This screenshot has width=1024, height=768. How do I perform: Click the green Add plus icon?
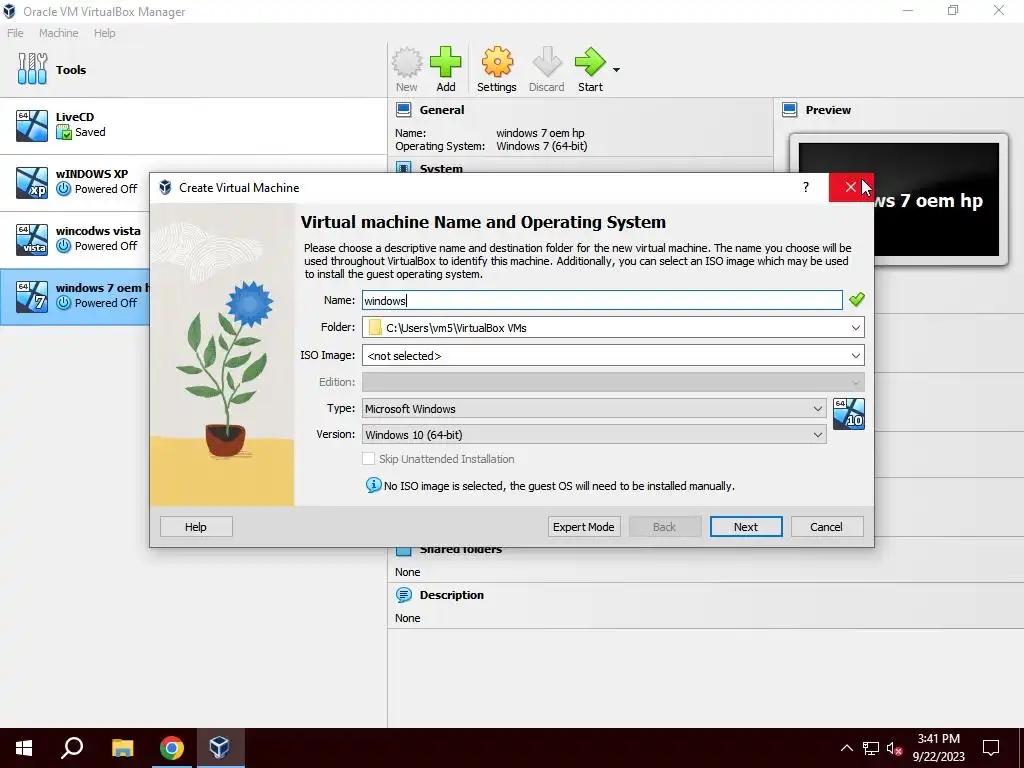click(x=446, y=62)
